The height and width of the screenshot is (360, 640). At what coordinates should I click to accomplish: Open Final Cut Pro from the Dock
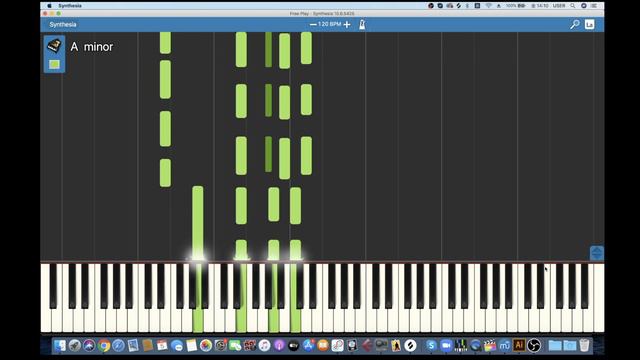click(x=490, y=346)
